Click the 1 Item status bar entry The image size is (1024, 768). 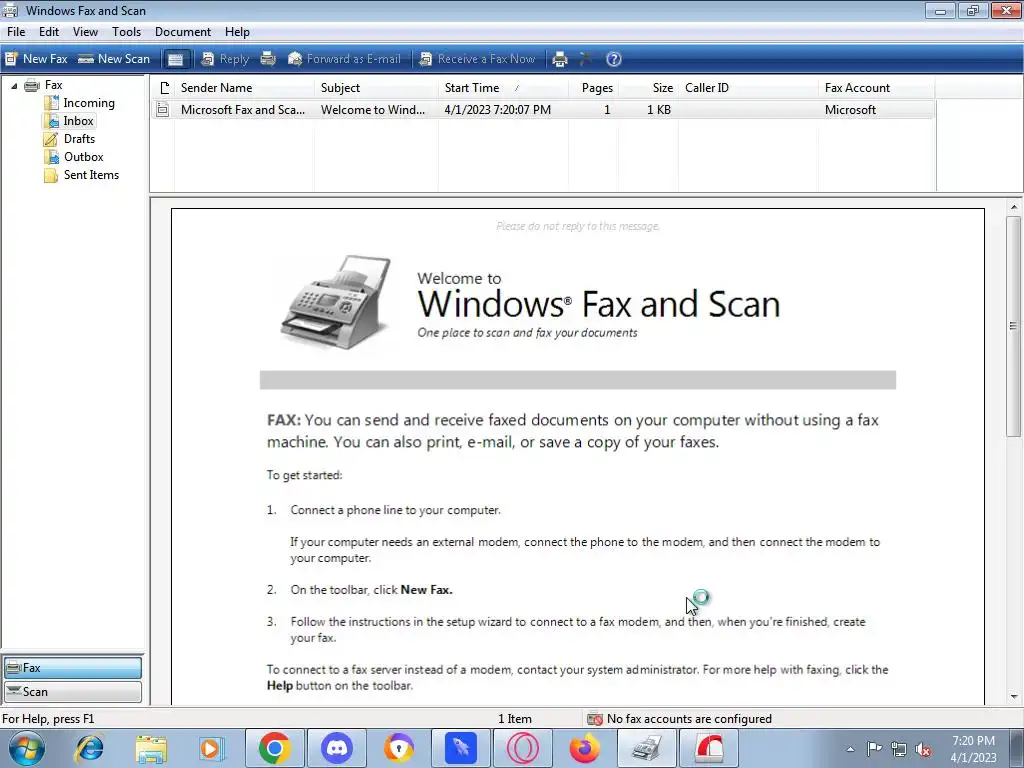(x=515, y=719)
